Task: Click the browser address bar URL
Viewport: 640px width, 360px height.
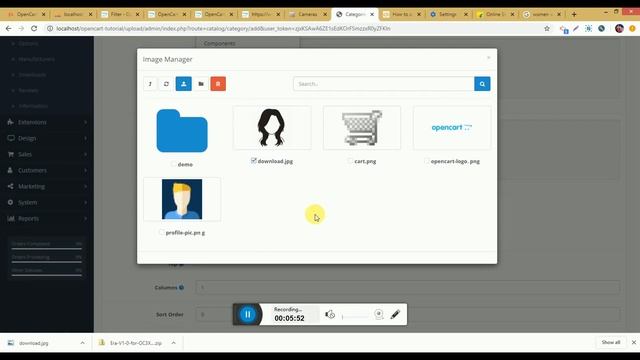Action: click(223, 29)
